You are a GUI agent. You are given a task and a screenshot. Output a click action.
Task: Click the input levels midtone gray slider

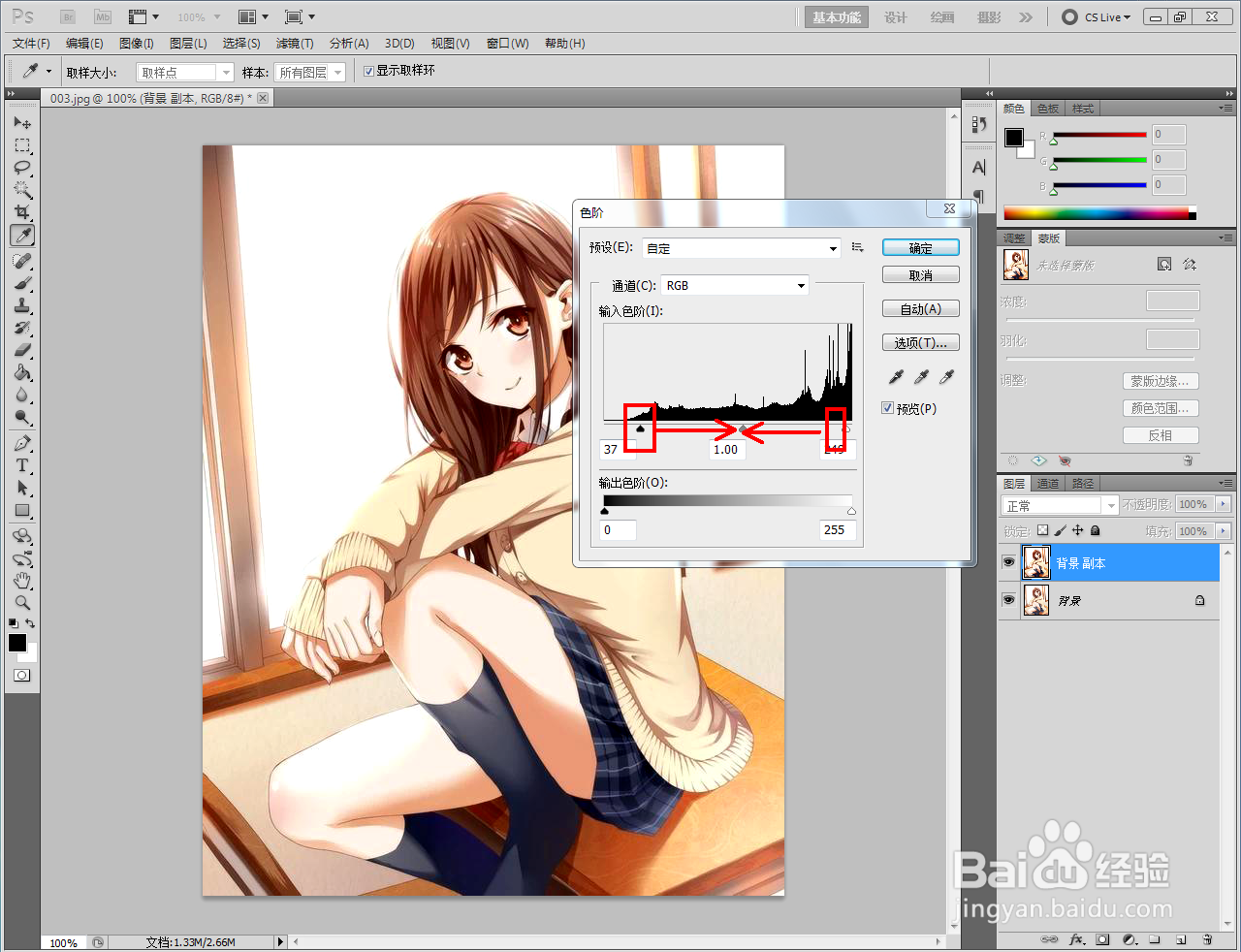pos(744,428)
